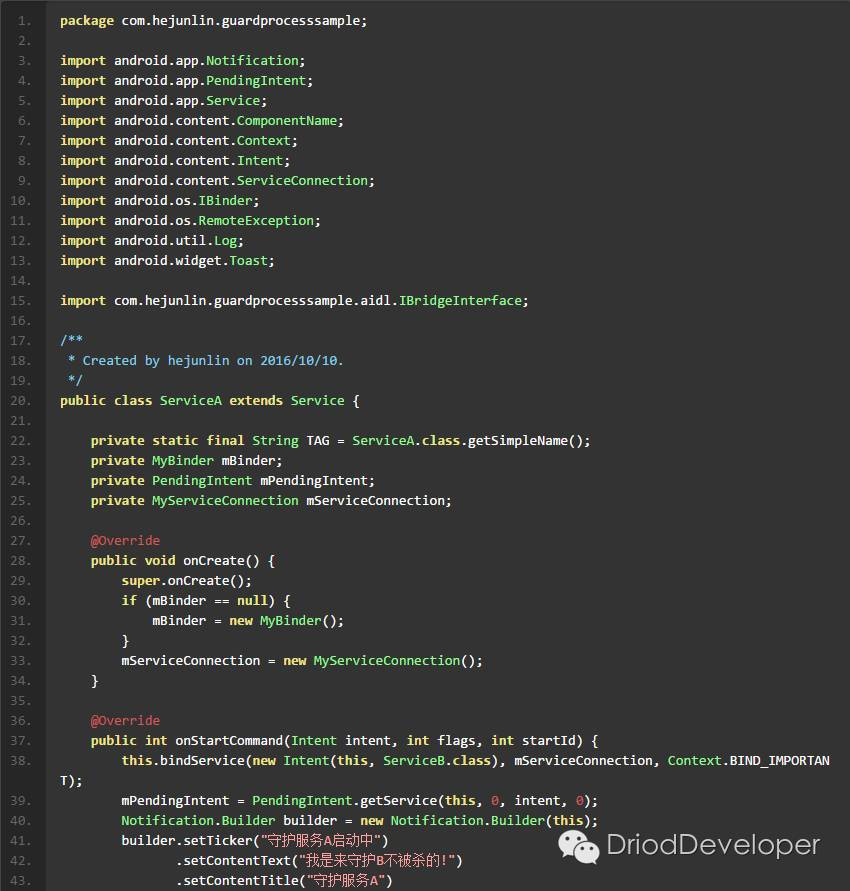Click the 'private MyServiceConnection mServiceConnection' field
The height and width of the screenshot is (891, 850).
tap(271, 501)
